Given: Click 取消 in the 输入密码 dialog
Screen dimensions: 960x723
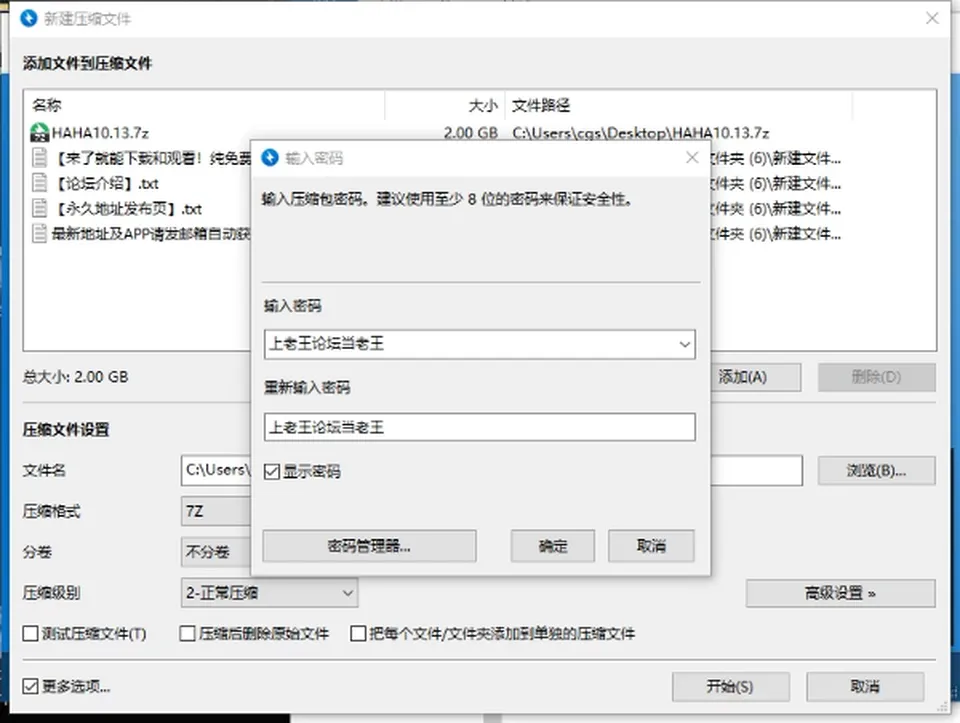Looking at the screenshot, I should pos(651,545).
